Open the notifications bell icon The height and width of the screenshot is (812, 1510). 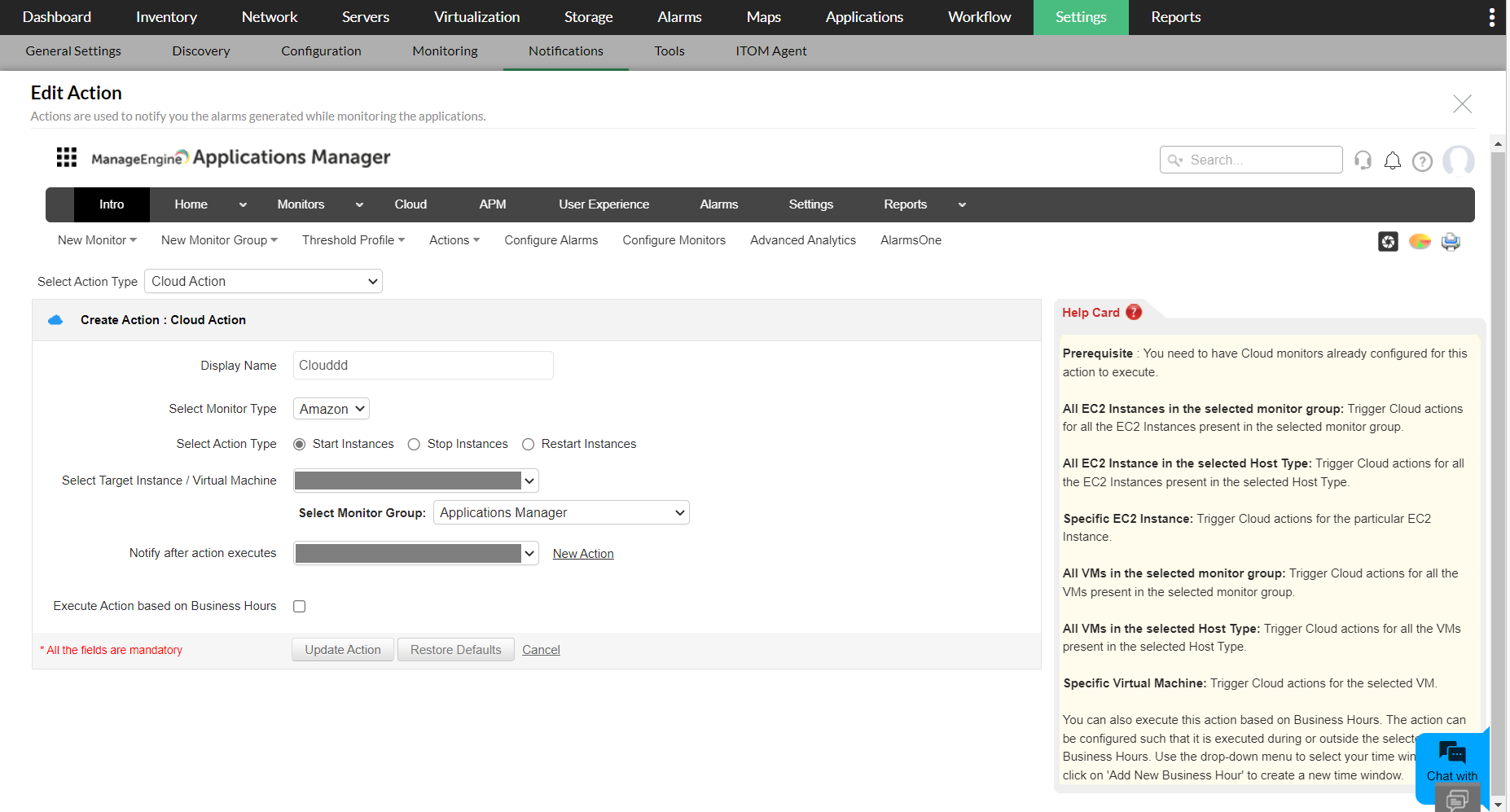(1392, 160)
